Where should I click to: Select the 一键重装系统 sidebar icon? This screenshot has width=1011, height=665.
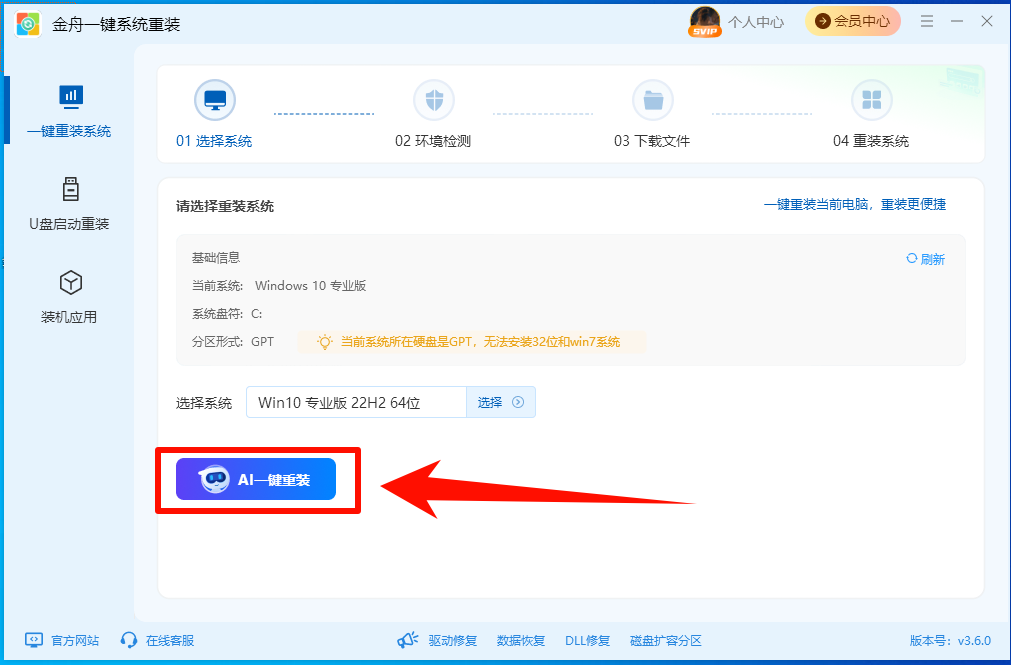tap(71, 96)
